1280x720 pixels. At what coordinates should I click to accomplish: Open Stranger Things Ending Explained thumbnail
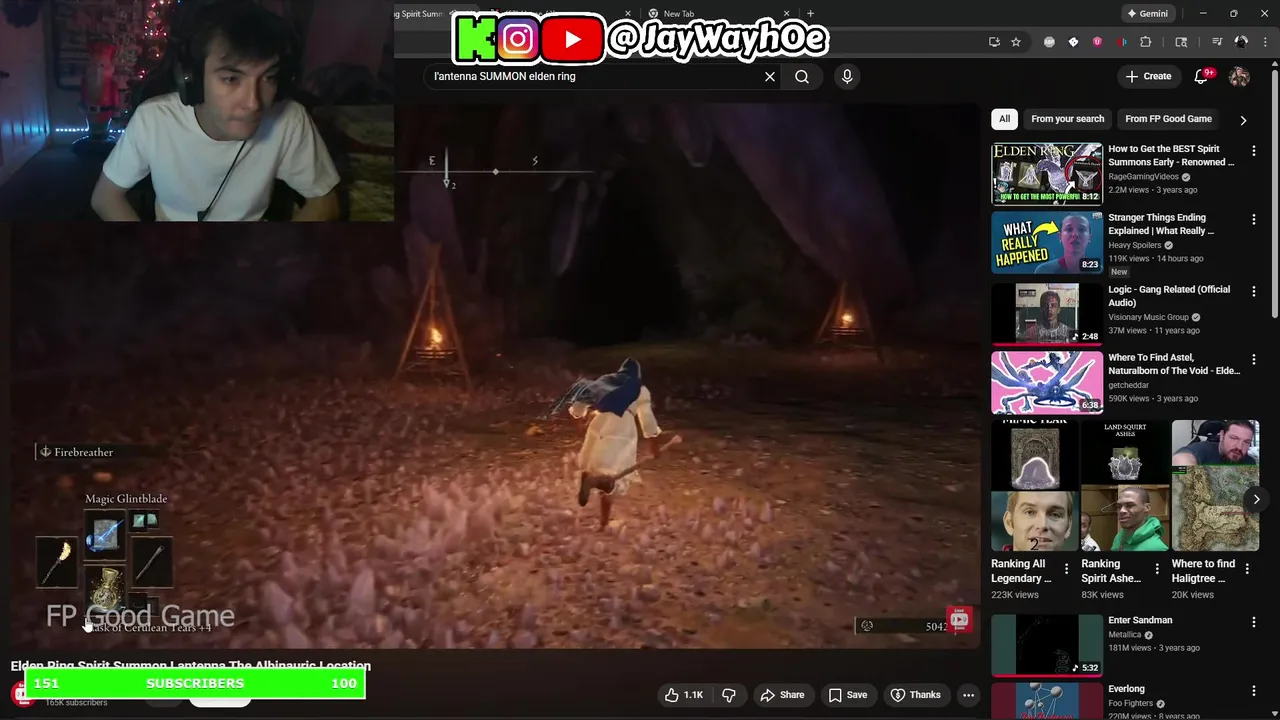[x=1047, y=242]
